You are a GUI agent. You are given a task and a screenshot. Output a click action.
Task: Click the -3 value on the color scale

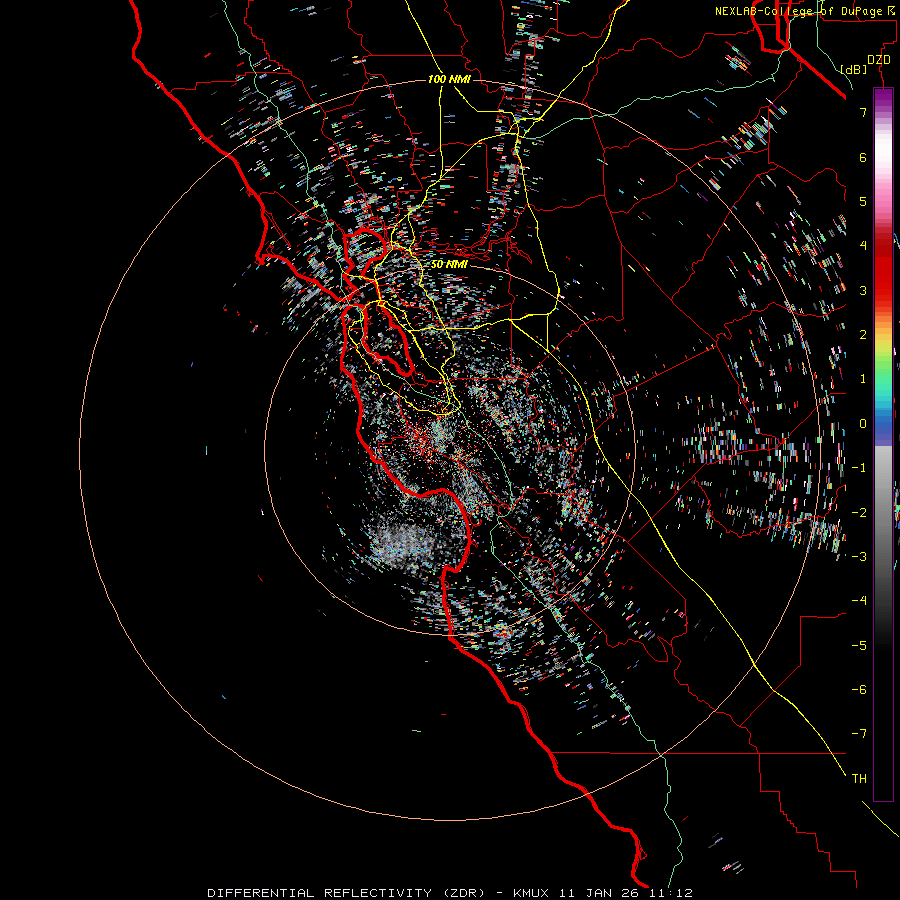(x=859, y=556)
